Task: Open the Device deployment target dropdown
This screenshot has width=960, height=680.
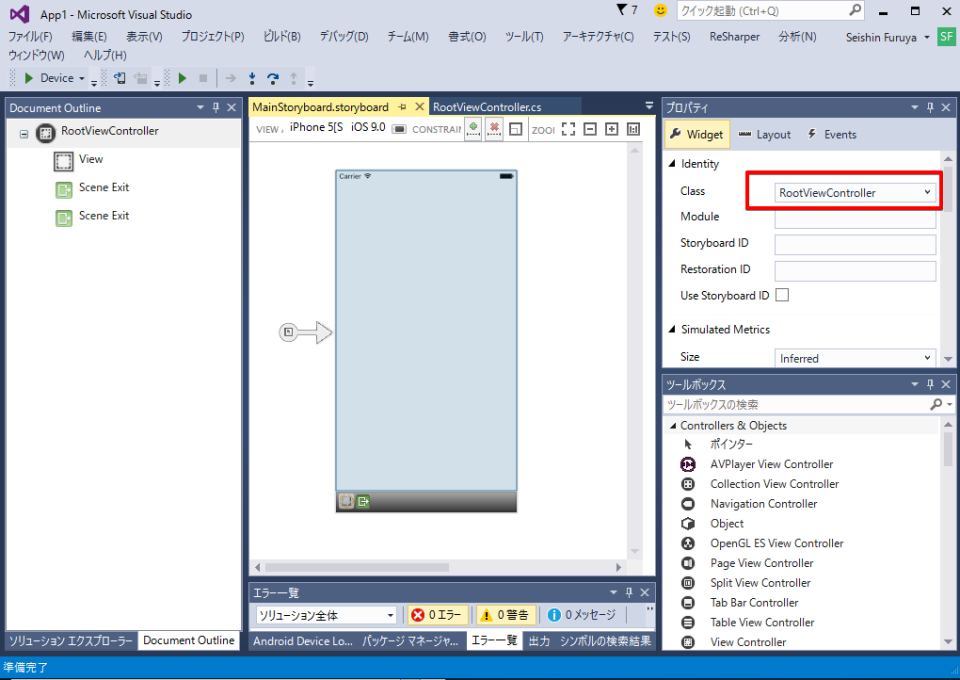Action: point(62,77)
